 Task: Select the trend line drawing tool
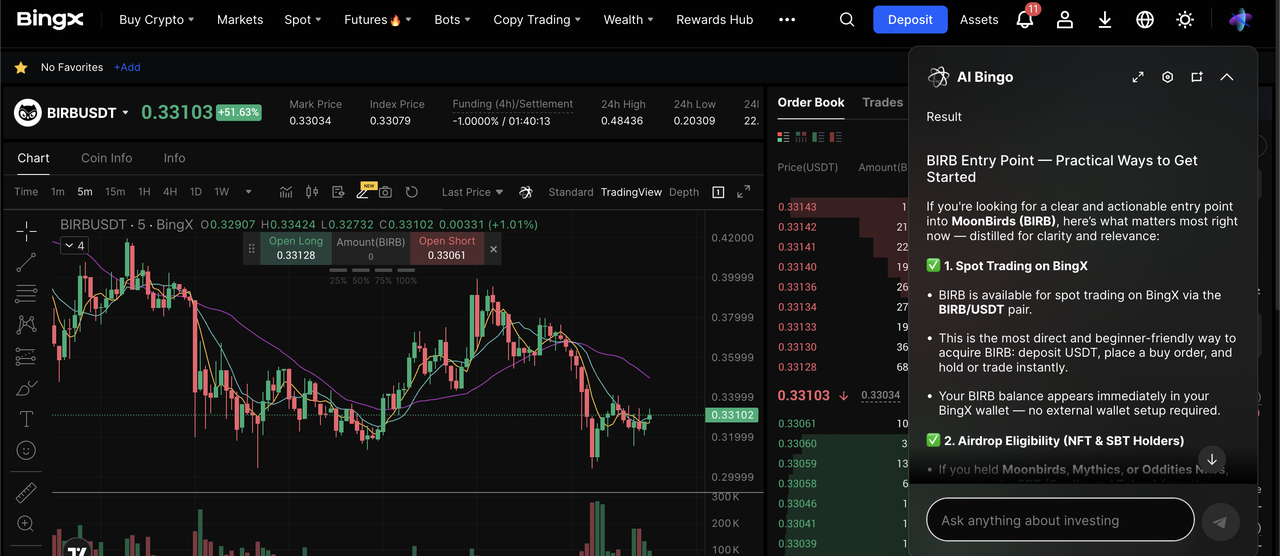pos(26,262)
